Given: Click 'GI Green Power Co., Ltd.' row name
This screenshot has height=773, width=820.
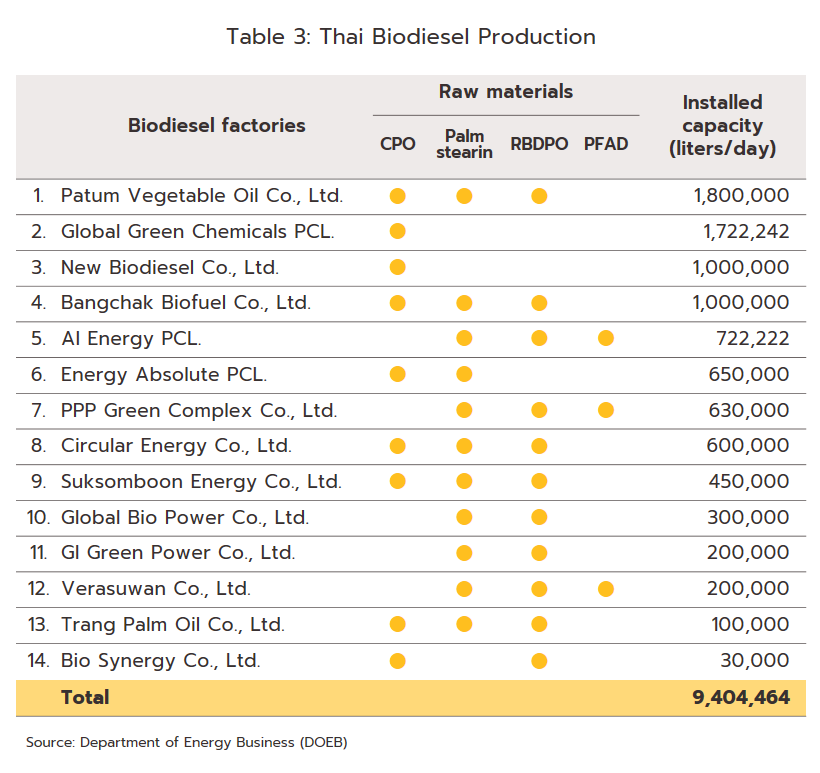Looking at the screenshot, I should click(178, 553).
